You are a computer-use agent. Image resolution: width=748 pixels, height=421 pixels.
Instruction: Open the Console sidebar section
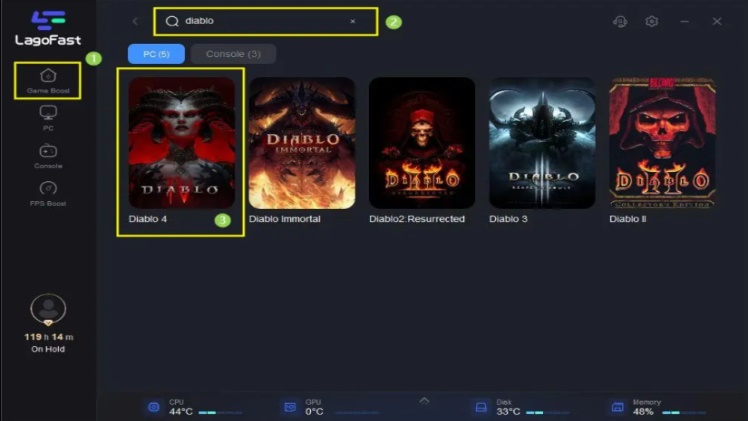pyautogui.click(x=48, y=156)
